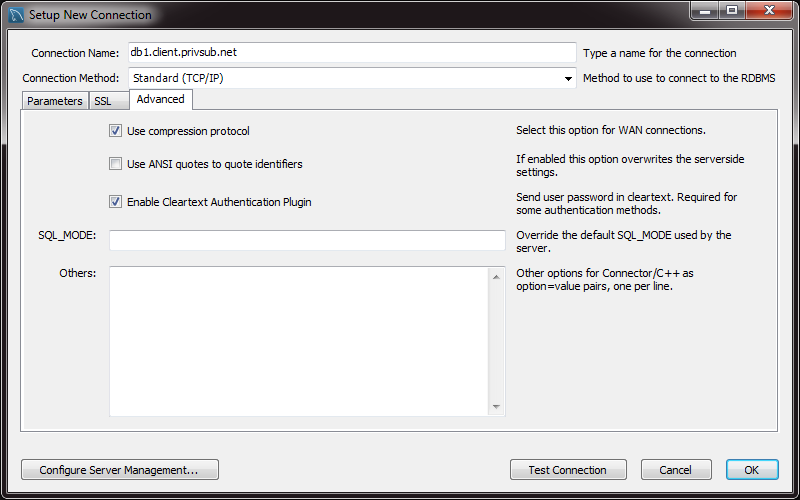
Task: Click the 'Select this option for WAN connections.' text
Action: (611, 130)
